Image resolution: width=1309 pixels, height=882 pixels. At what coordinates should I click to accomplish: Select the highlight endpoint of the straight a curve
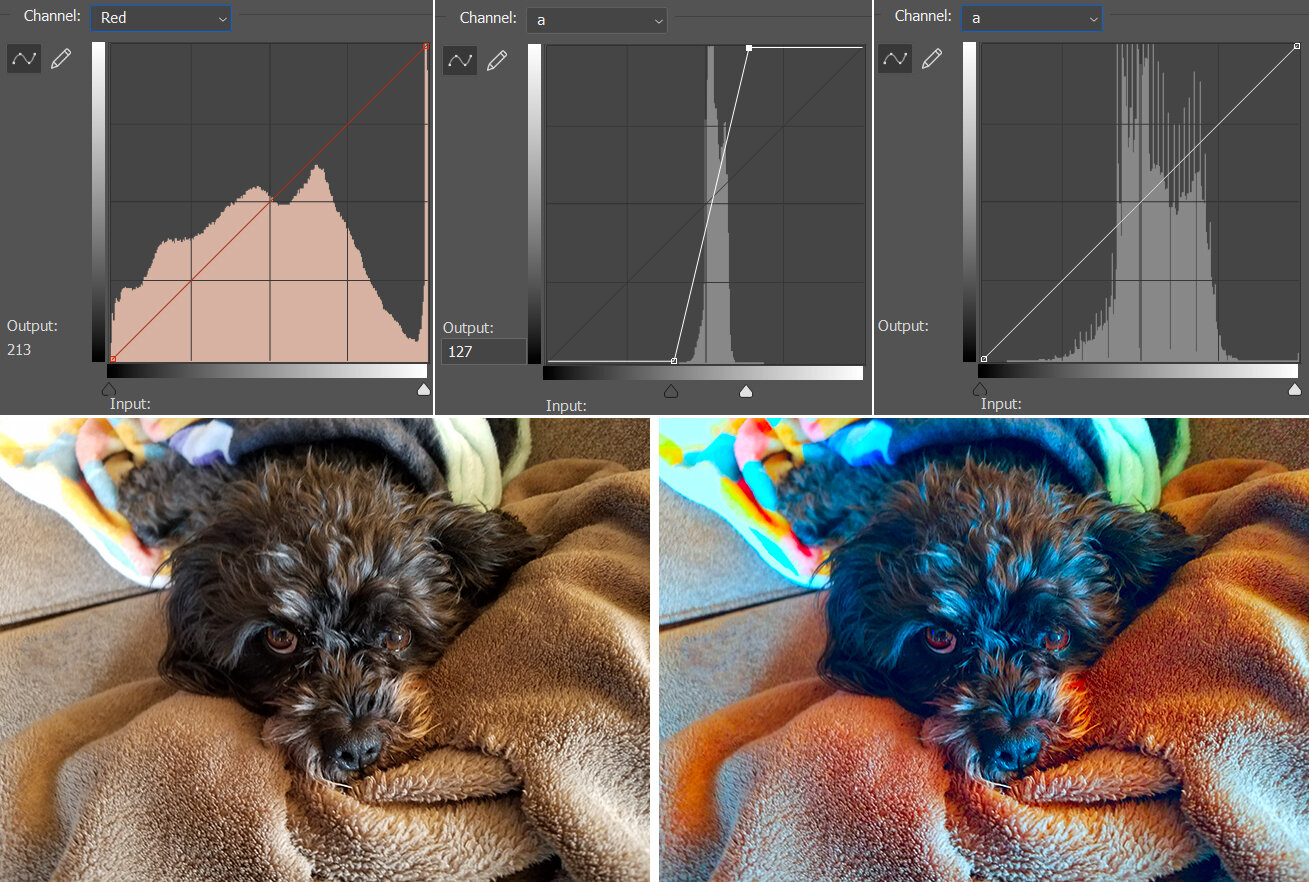pos(1296,46)
